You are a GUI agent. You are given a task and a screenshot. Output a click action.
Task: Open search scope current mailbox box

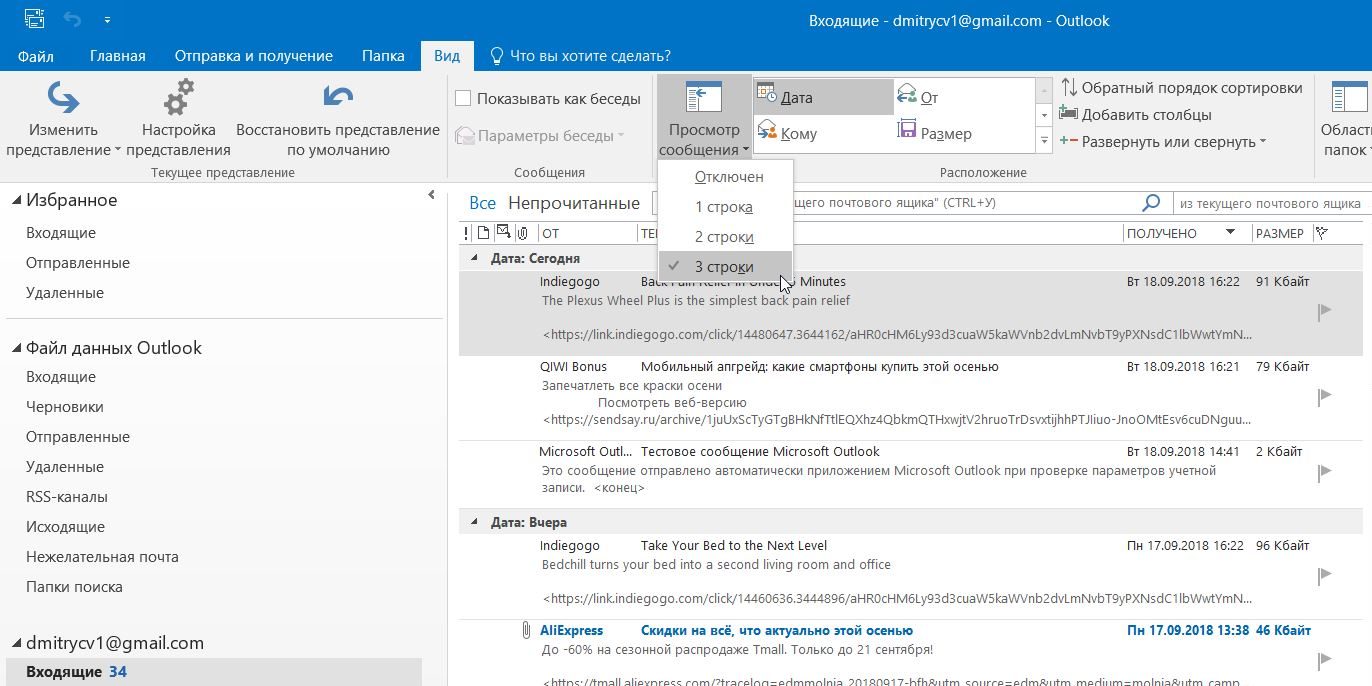[1270, 203]
